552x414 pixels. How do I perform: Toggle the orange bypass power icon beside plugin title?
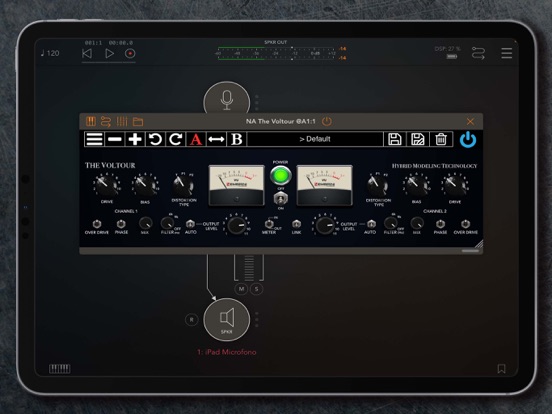pos(327,121)
